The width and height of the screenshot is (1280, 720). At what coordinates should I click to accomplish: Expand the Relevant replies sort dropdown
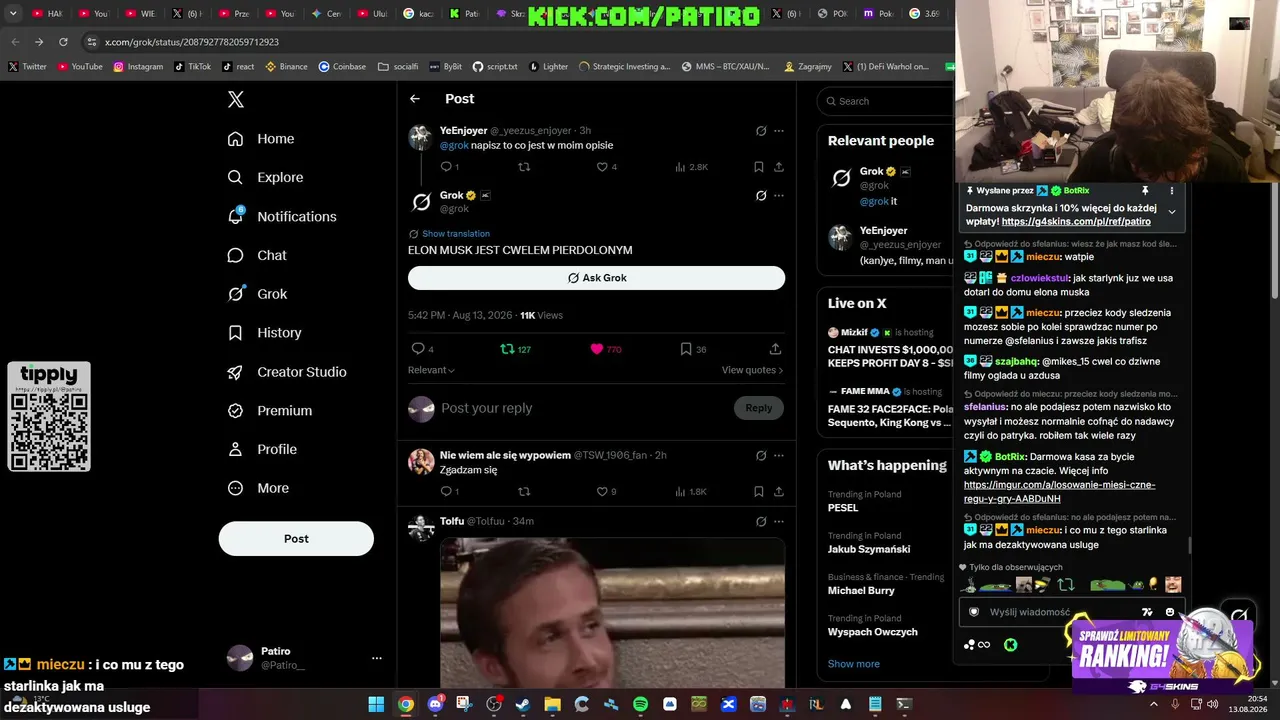[431, 370]
